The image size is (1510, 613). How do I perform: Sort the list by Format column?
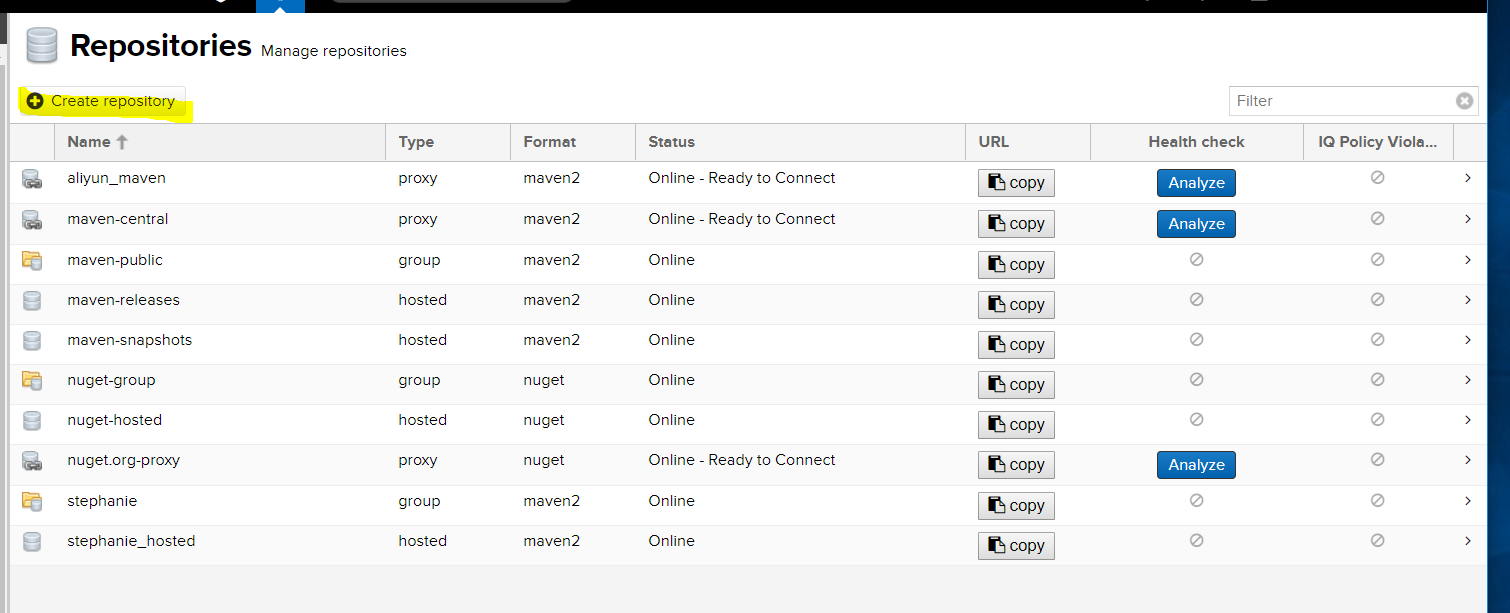point(550,142)
